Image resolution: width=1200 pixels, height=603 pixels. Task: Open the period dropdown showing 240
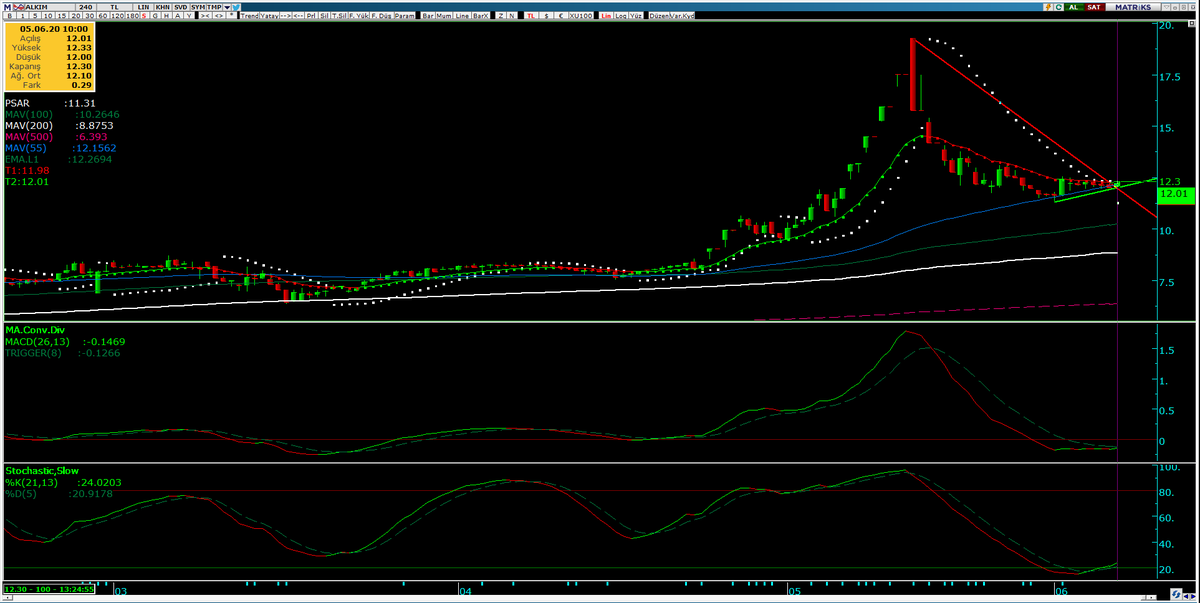point(86,5)
